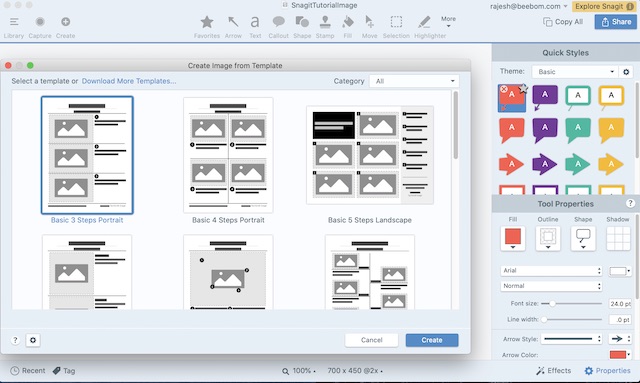Select the green speech bubble quick style
This screenshot has height=383, width=640.
pos(578,130)
